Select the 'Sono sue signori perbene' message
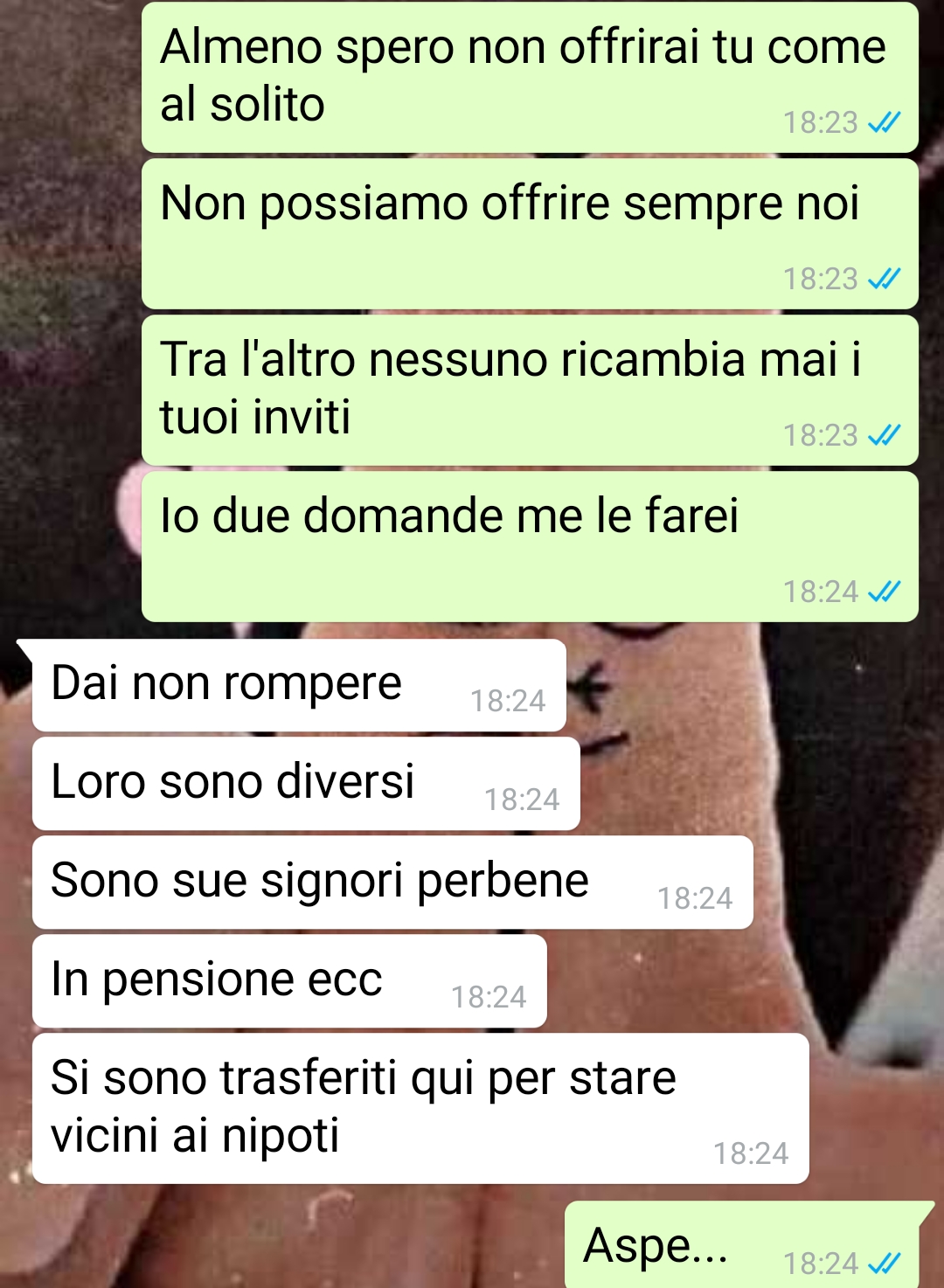Viewport: 944px width, 1288px height. 392,883
